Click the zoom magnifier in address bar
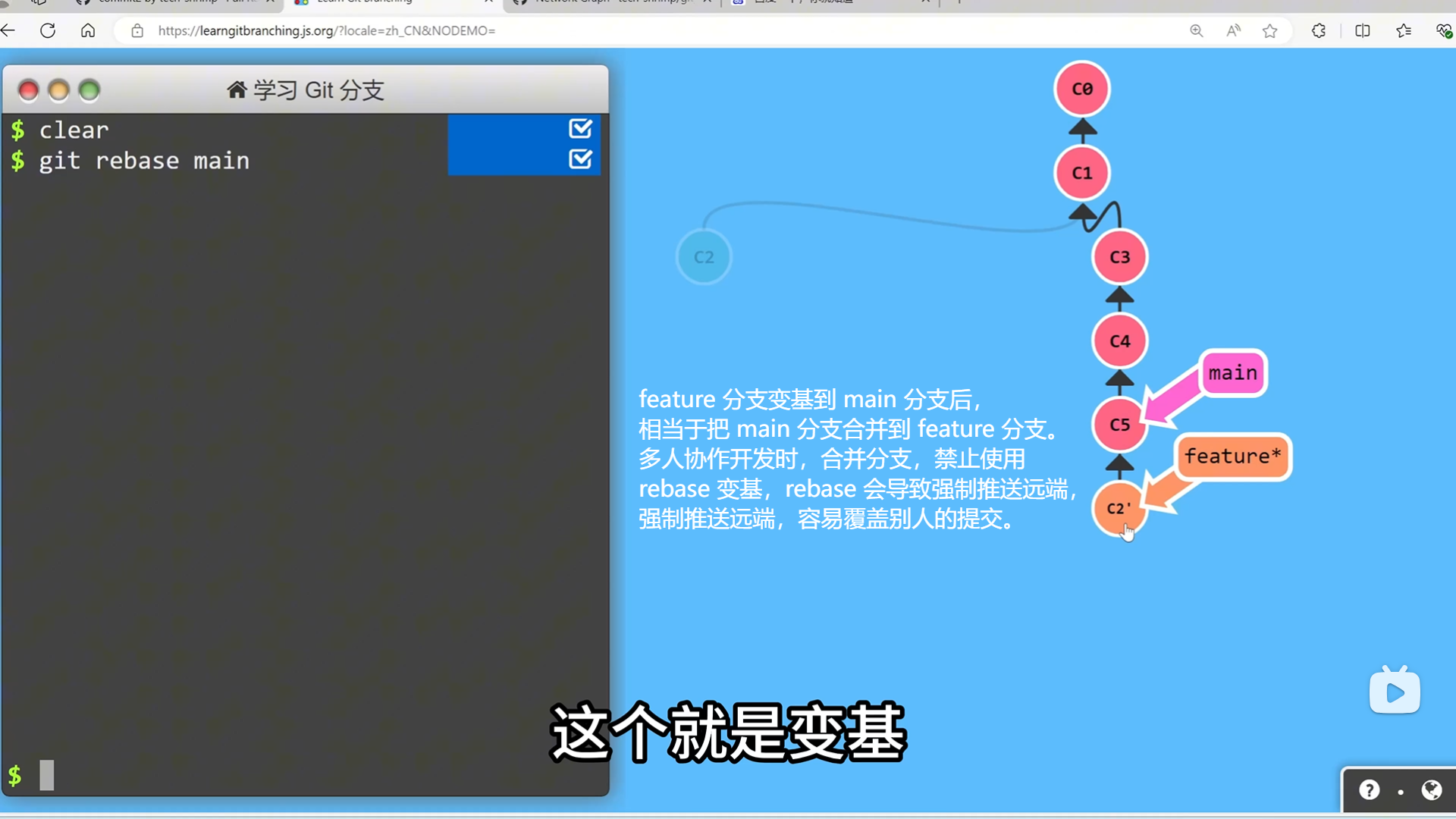Viewport: 1456px width, 819px height. point(1196,30)
